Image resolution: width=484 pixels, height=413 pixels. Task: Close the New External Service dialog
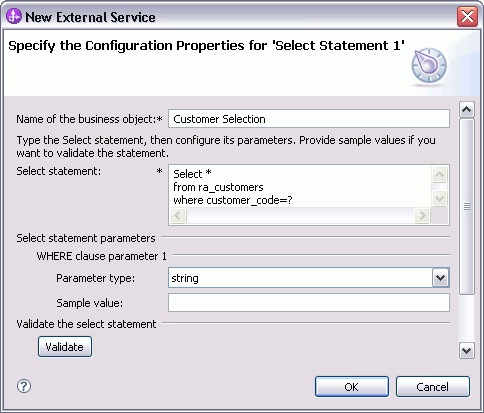point(467,16)
